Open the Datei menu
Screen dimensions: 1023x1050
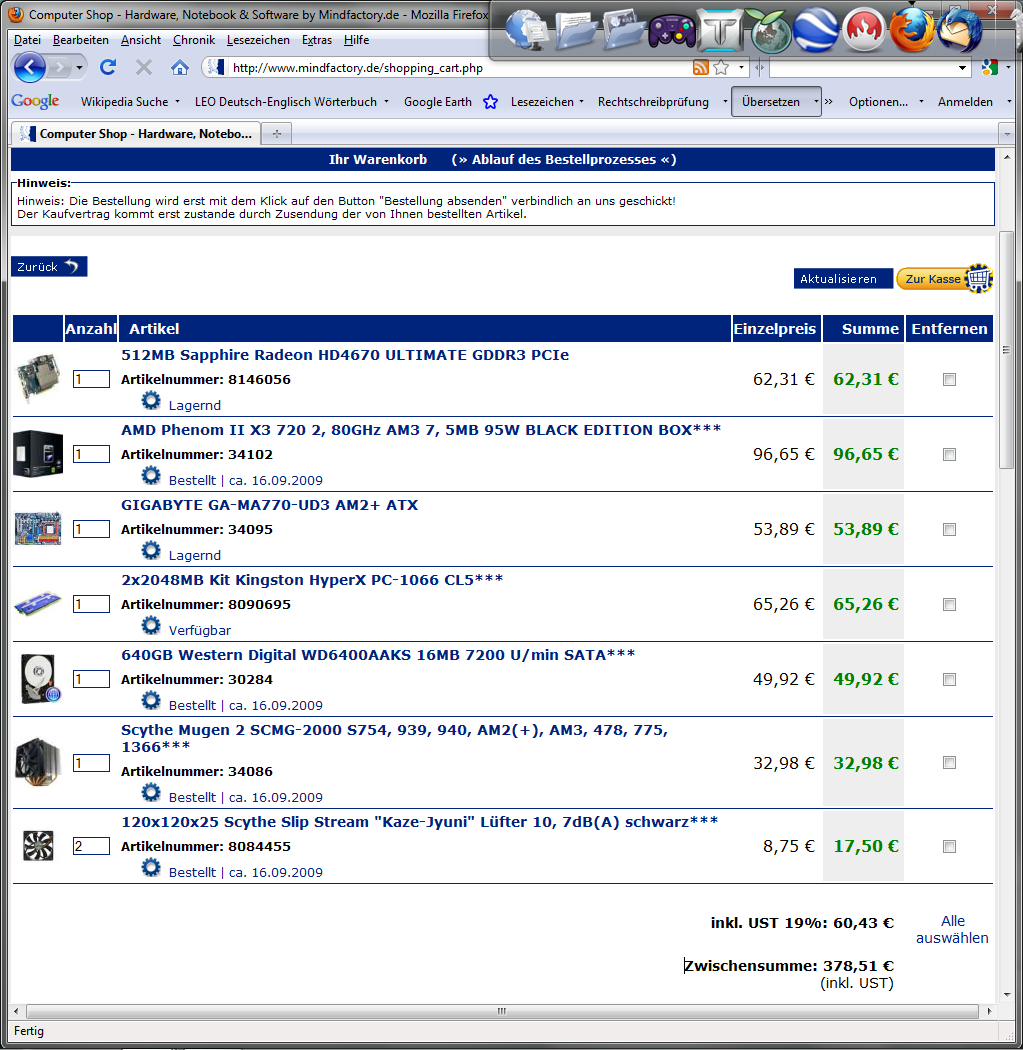[x=27, y=40]
